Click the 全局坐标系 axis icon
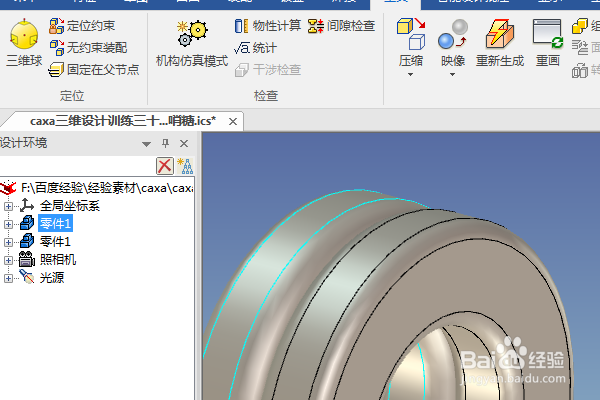The width and height of the screenshot is (600, 400). tap(27, 205)
